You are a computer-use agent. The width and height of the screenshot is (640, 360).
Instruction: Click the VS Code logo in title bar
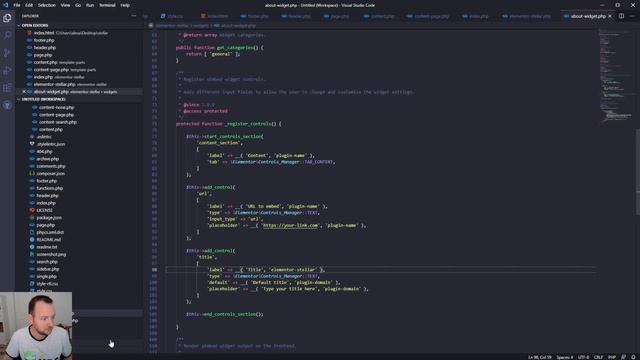pos(6,5)
